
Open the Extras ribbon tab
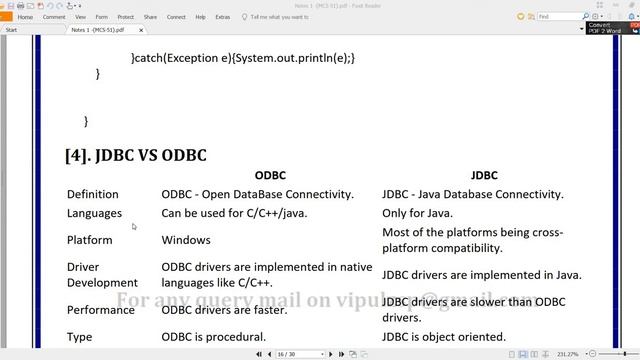223,17
